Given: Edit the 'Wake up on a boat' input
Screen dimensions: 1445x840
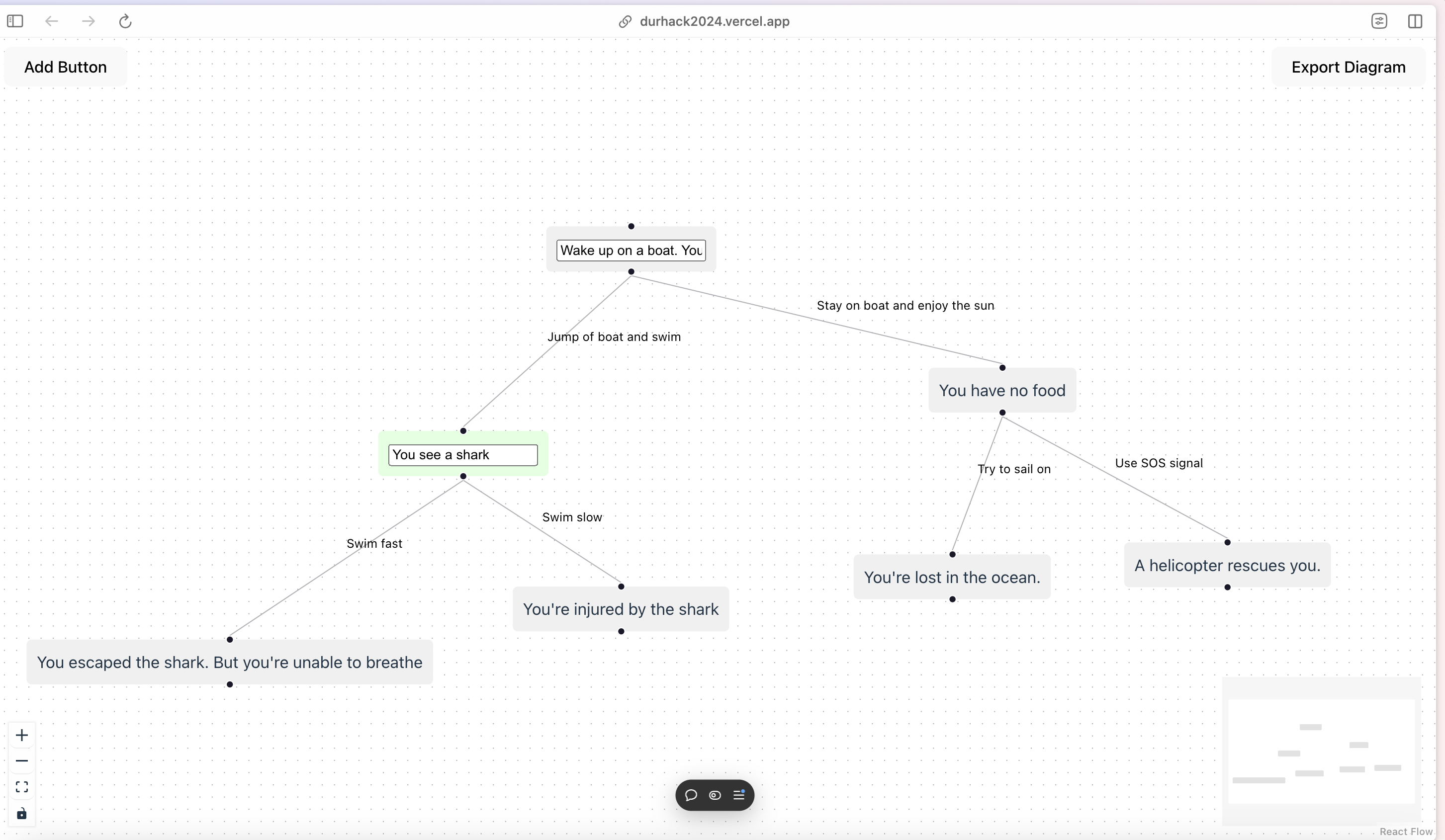Looking at the screenshot, I should (x=631, y=251).
